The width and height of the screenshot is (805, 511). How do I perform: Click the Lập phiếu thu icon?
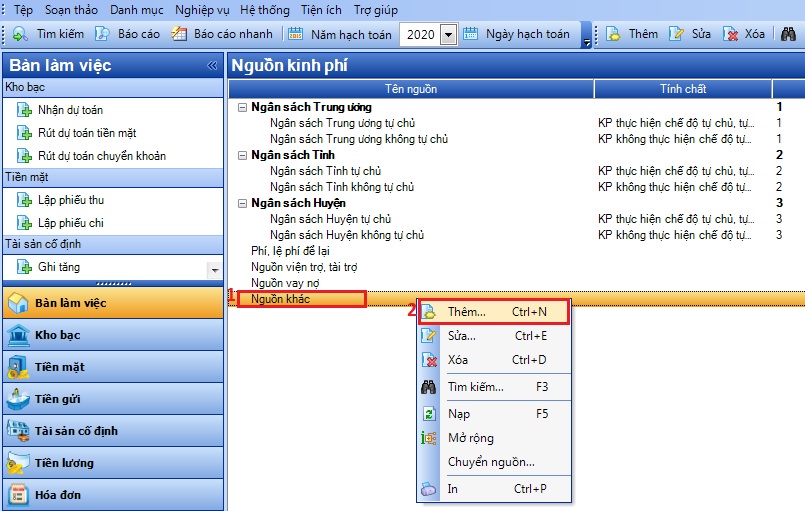24,200
